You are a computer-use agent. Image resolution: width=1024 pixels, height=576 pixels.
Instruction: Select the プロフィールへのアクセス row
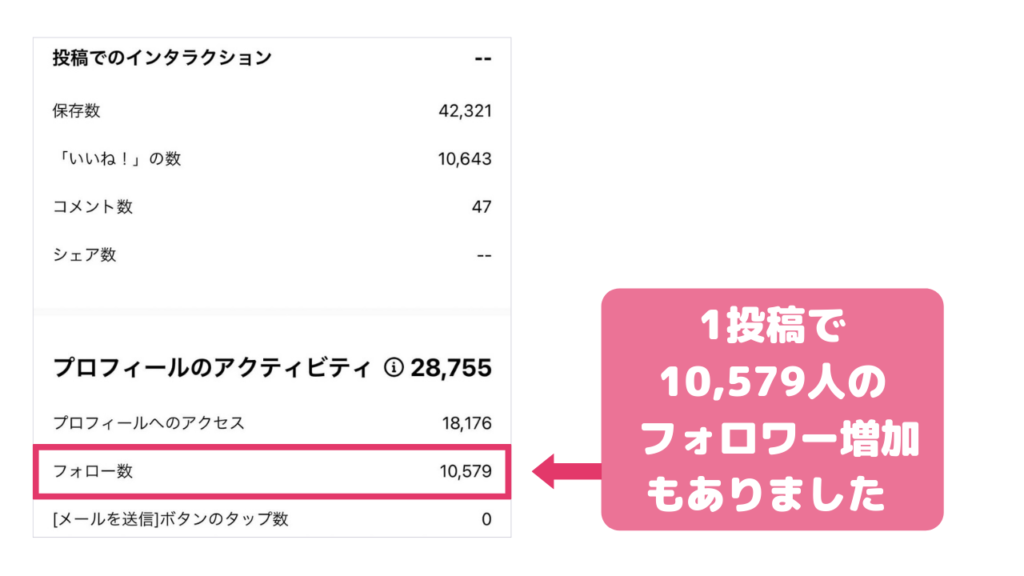click(x=272, y=423)
